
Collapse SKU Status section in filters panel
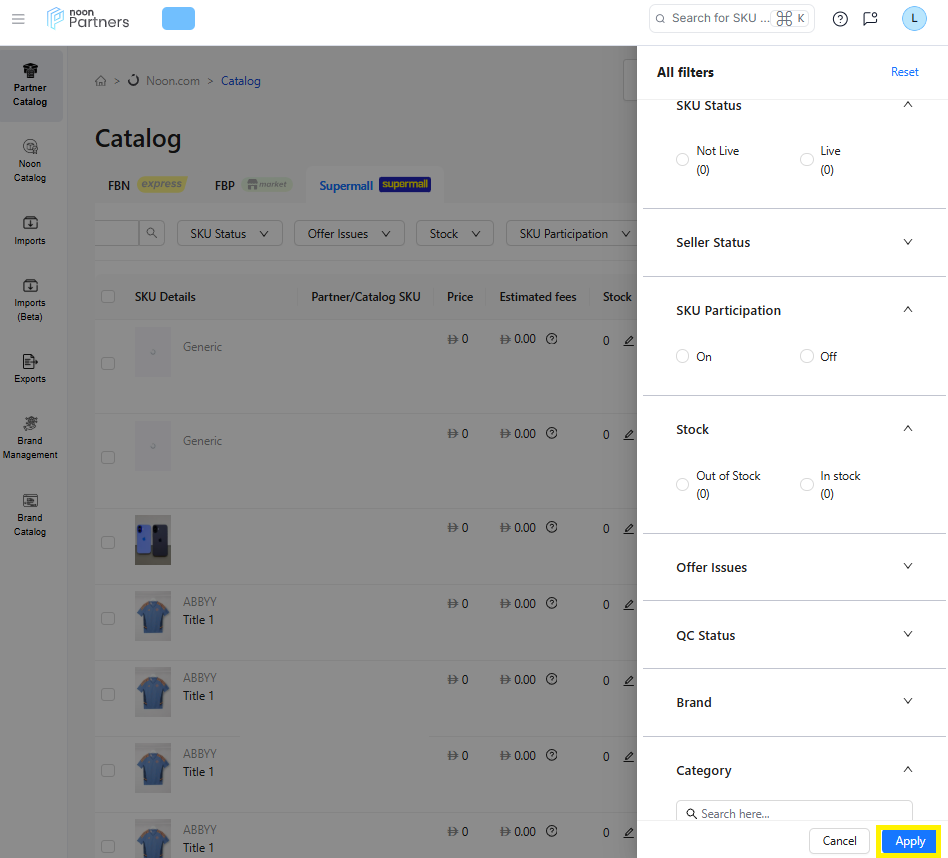[907, 105]
